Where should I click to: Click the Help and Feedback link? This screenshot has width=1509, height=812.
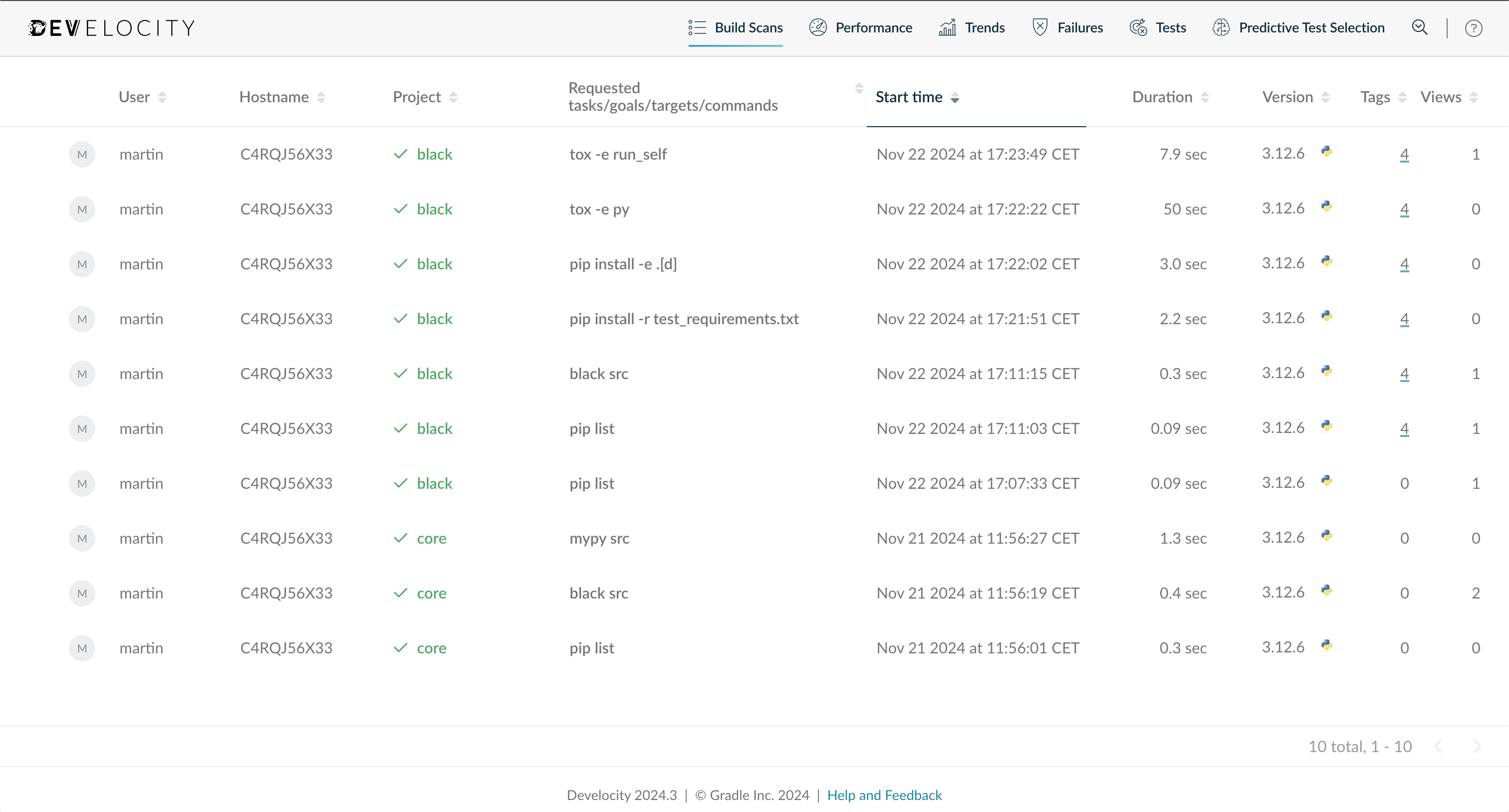[884, 795]
